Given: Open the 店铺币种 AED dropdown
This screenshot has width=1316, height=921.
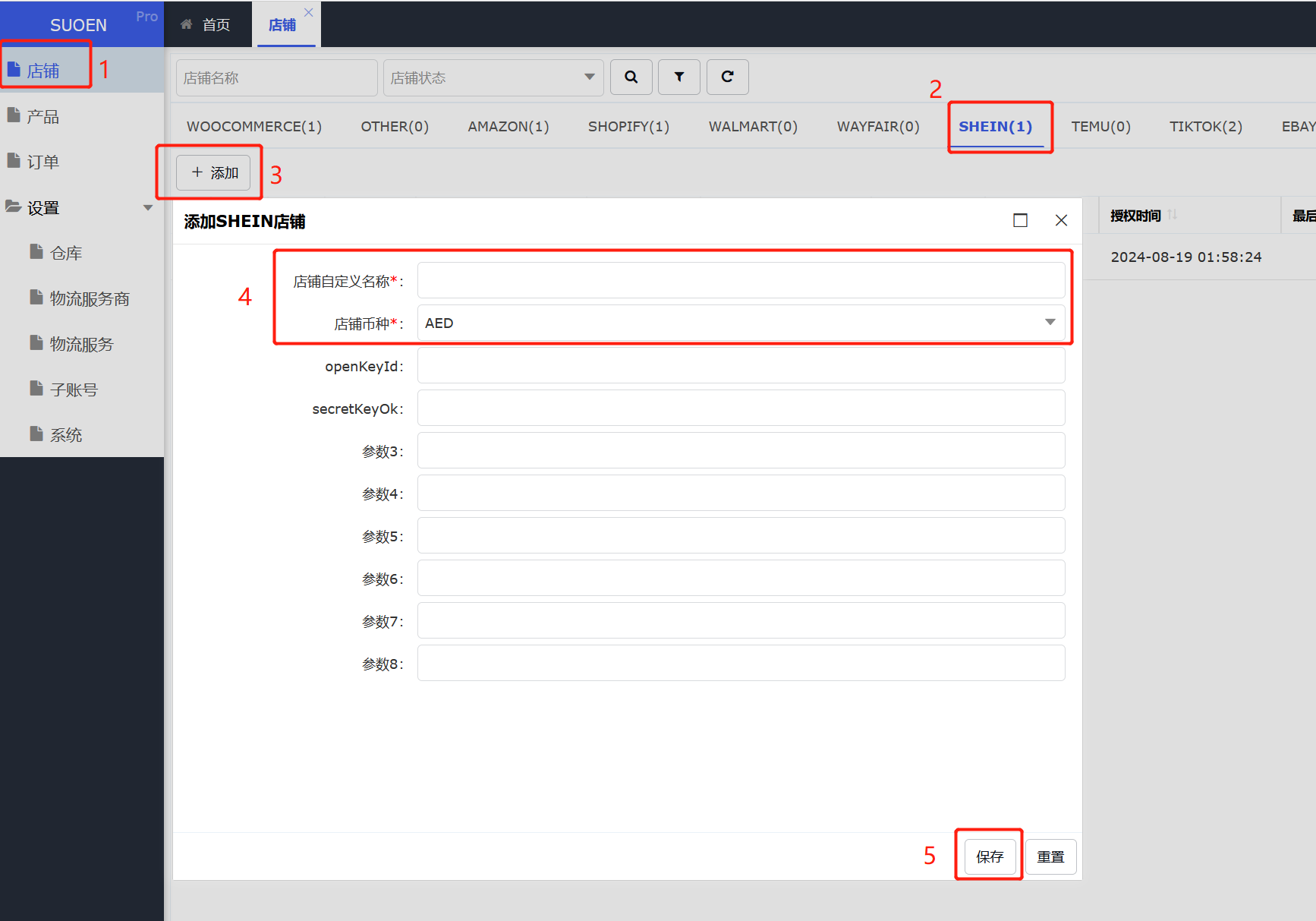Looking at the screenshot, I should [741, 323].
